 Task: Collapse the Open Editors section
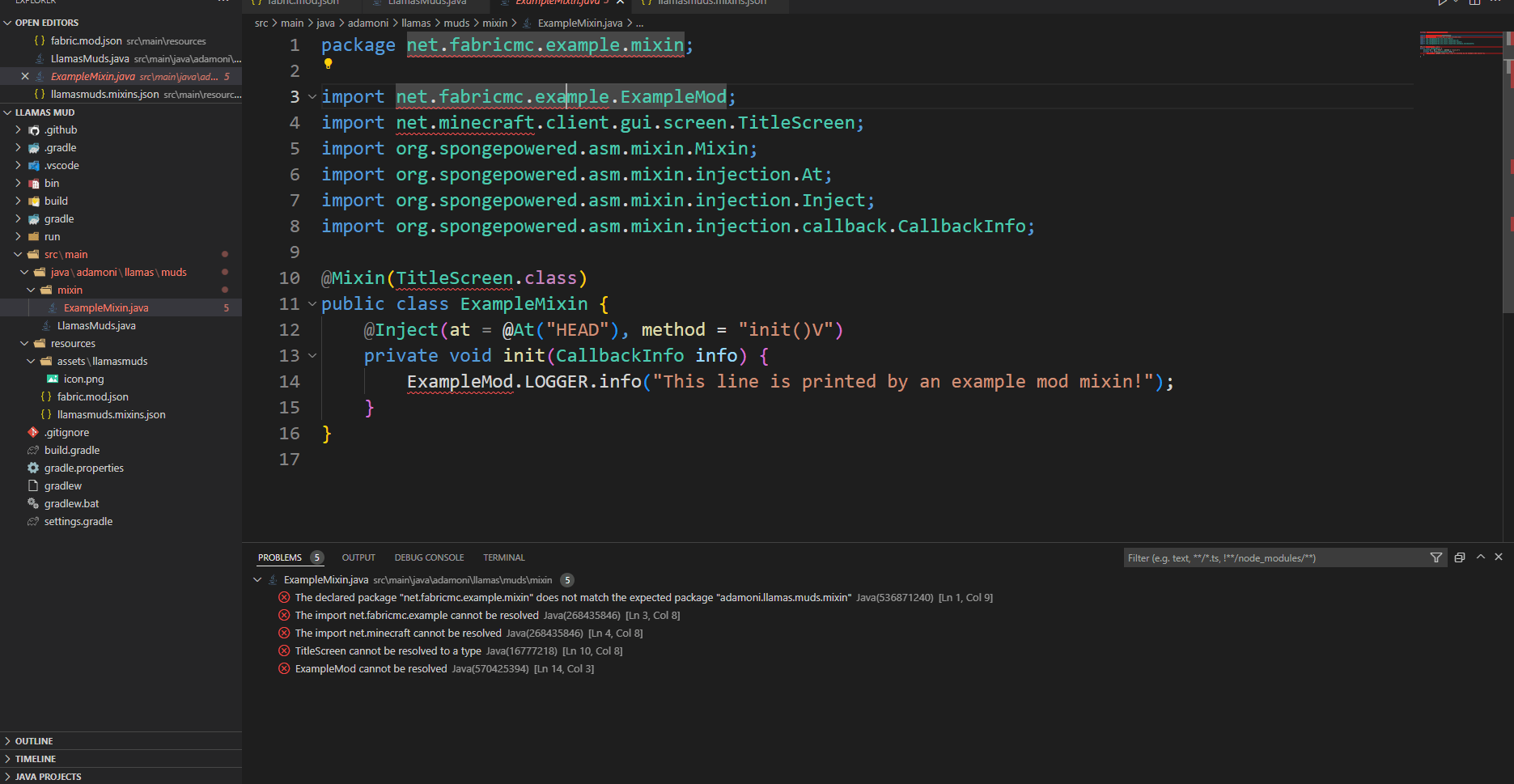(x=7, y=23)
